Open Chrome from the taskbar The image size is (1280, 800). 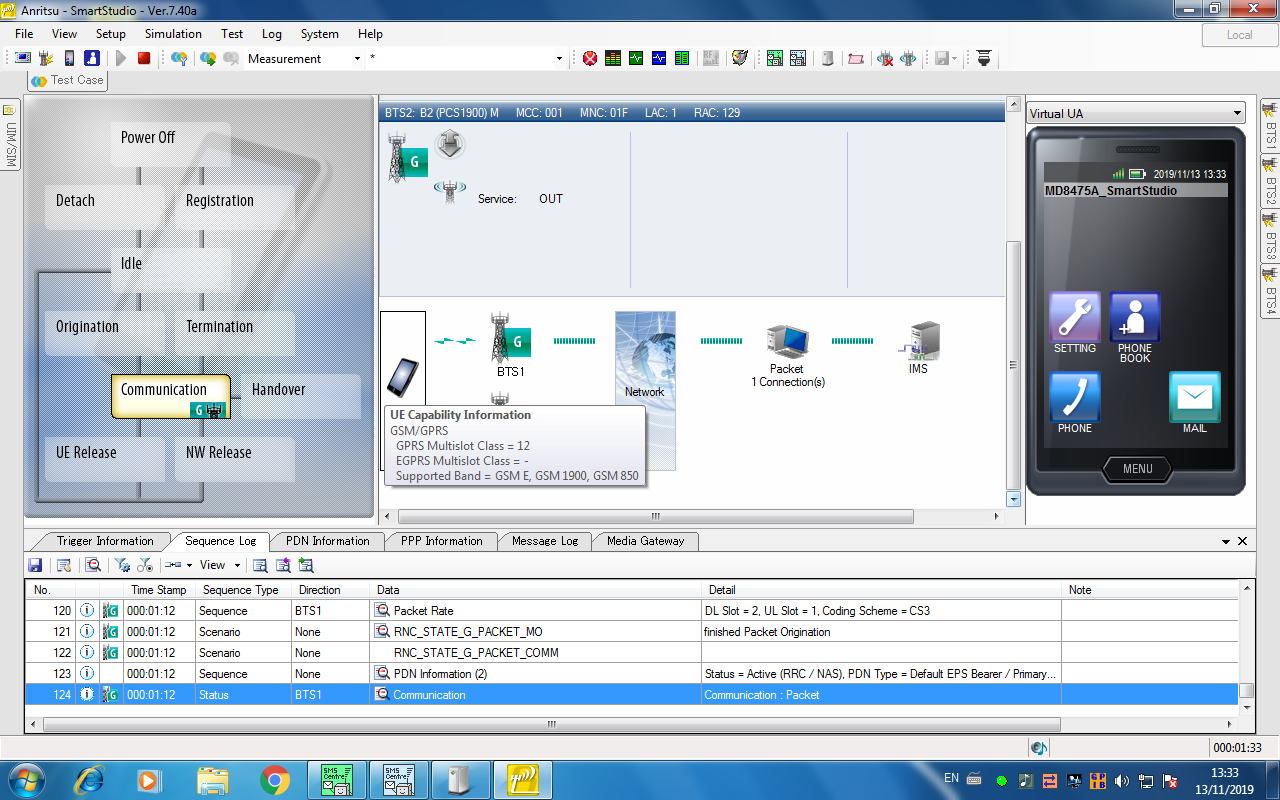[275, 779]
